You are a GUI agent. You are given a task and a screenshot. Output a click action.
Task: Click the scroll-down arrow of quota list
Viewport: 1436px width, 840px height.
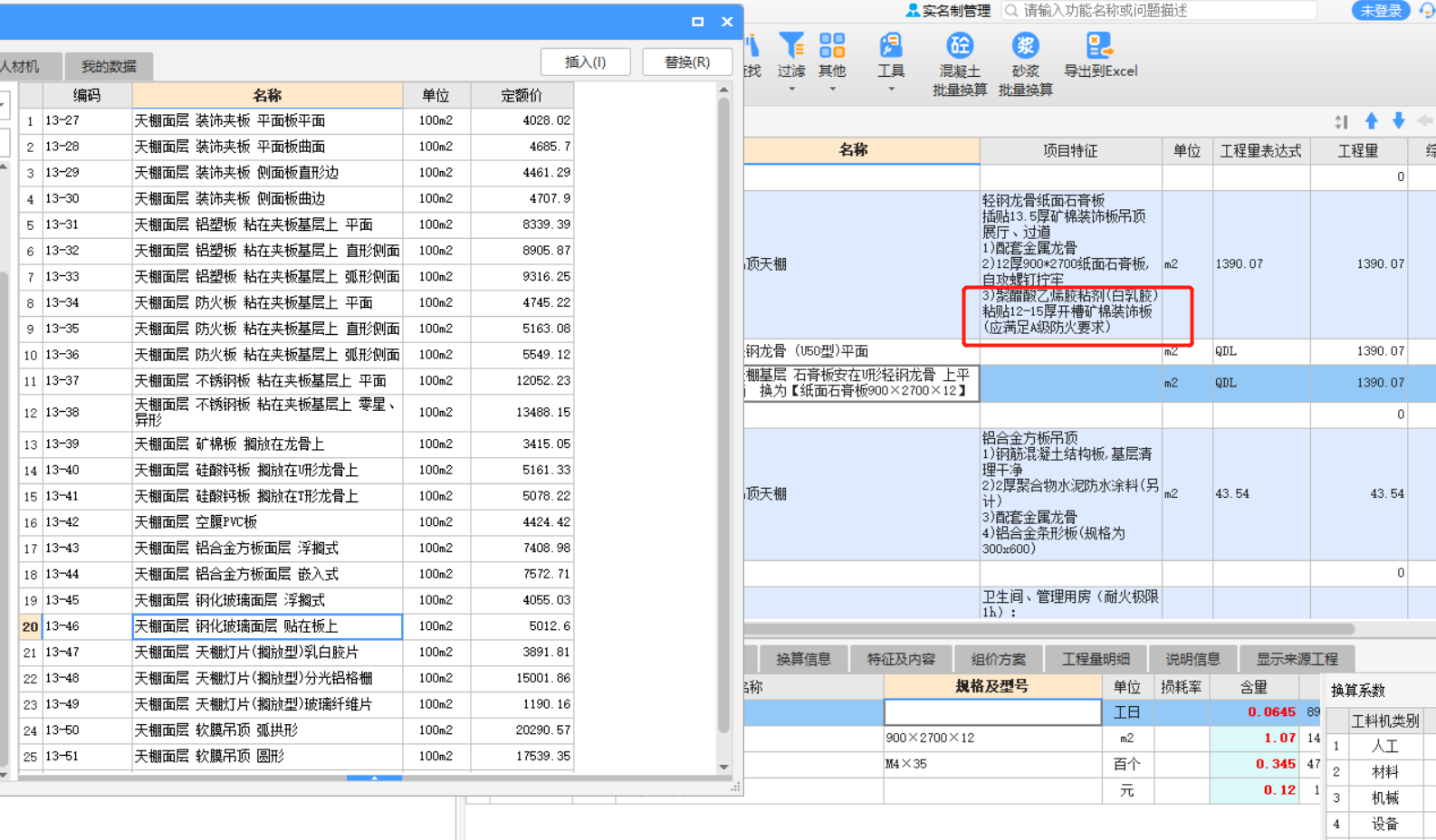pyautogui.click(x=723, y=767)
